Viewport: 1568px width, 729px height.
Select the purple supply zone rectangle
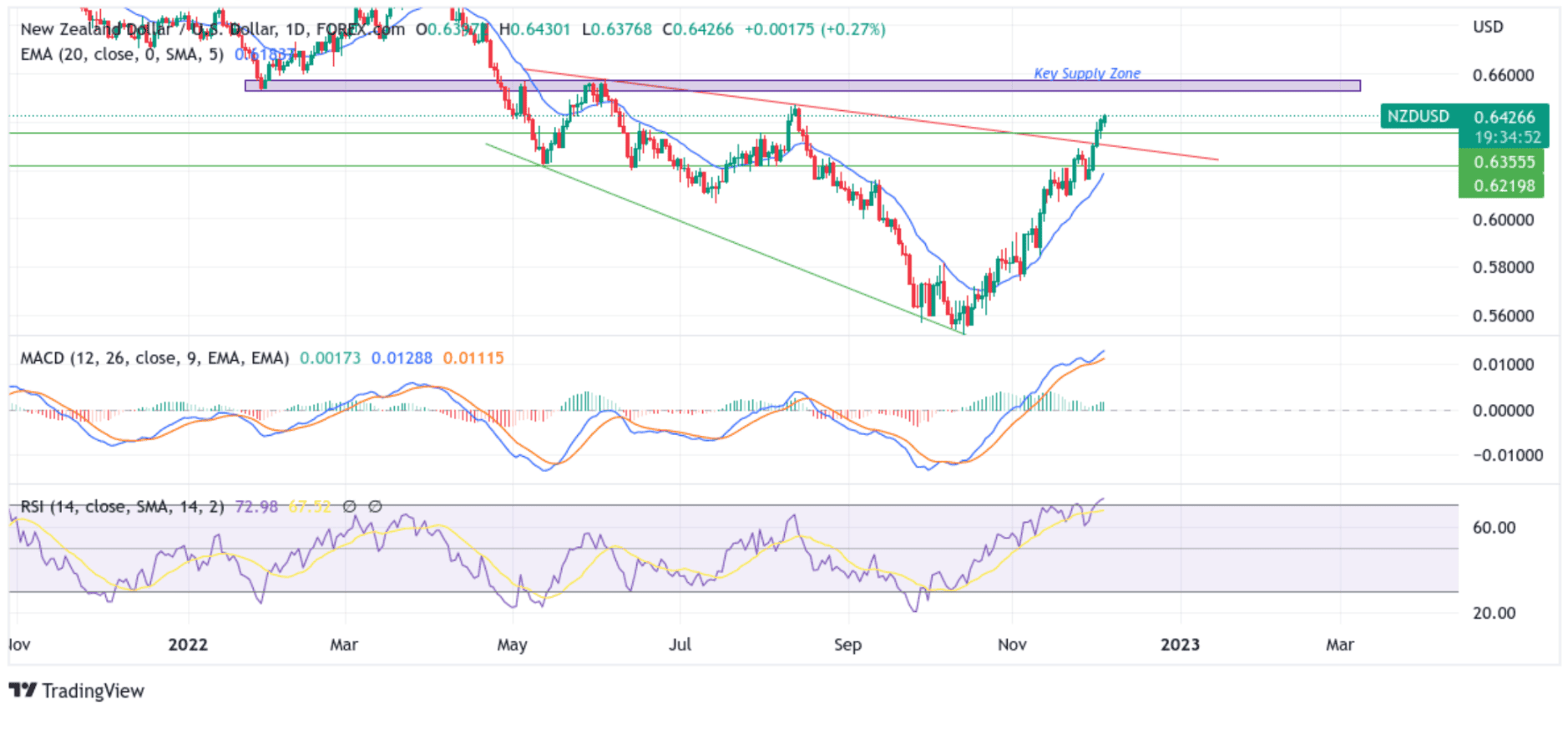pyautogui.click(x=802, y=85)
